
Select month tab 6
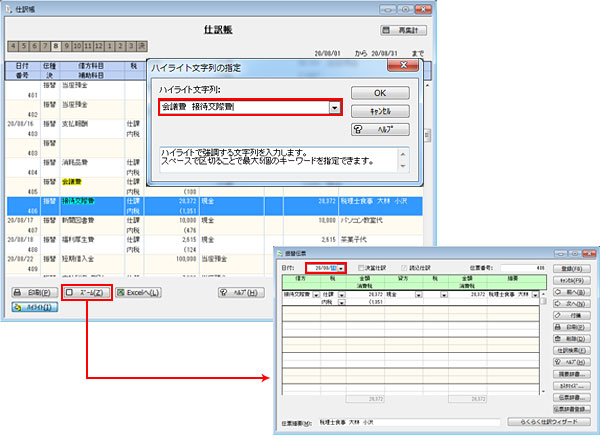[x=34, y=46]
